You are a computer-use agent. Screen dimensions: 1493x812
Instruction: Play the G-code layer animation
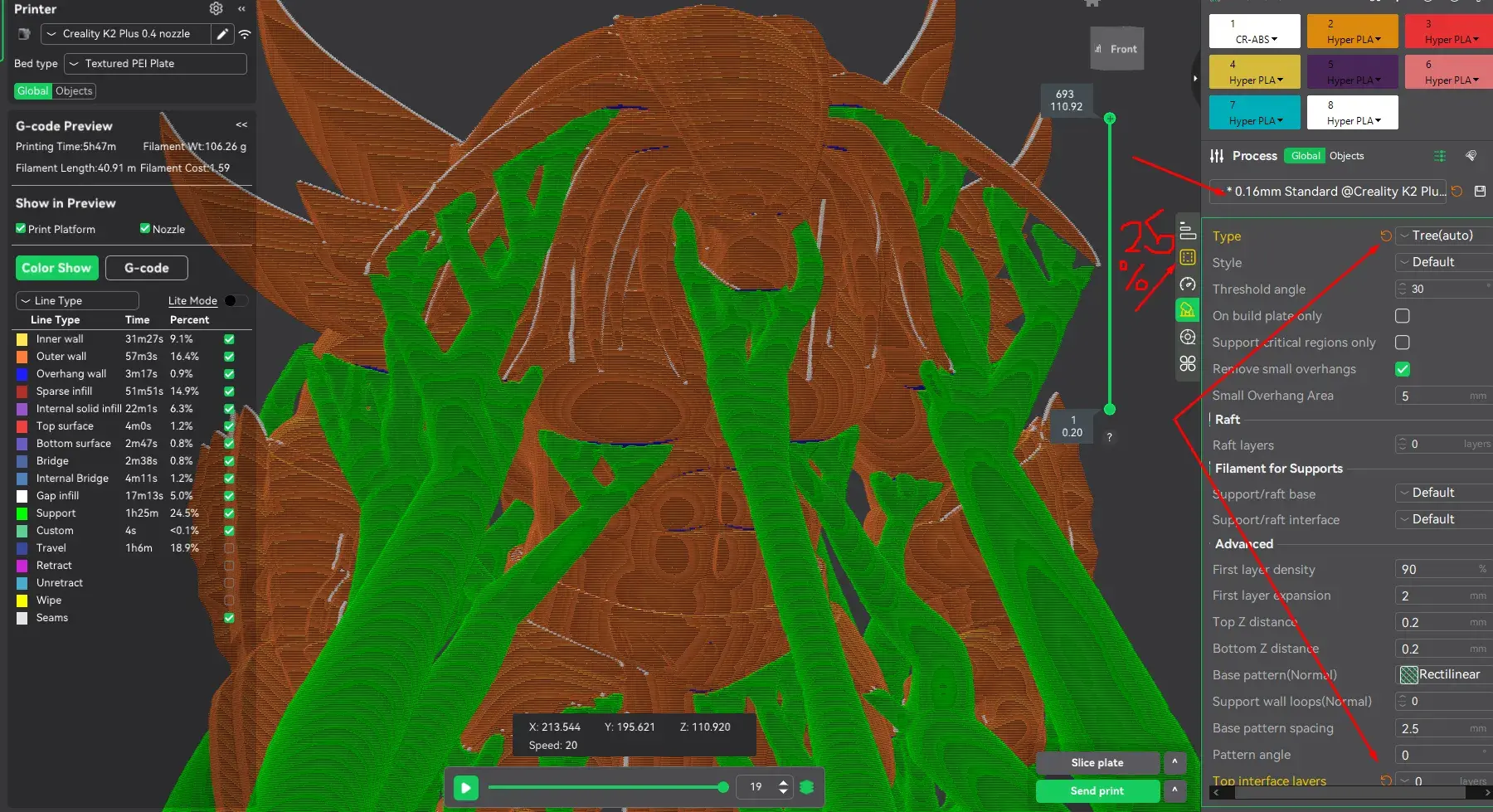click(466, 787)
